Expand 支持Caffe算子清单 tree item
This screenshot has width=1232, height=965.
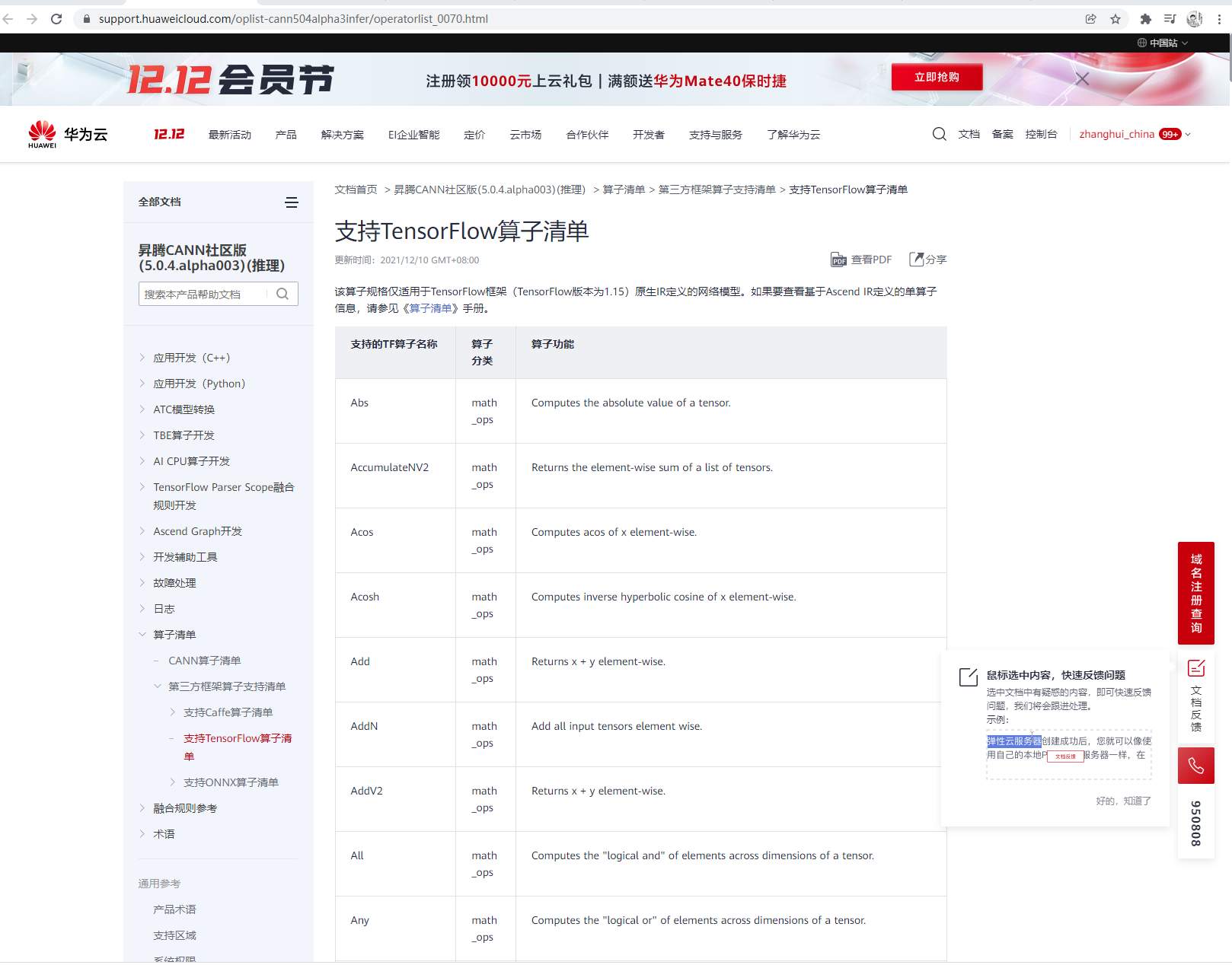(173, 712)
